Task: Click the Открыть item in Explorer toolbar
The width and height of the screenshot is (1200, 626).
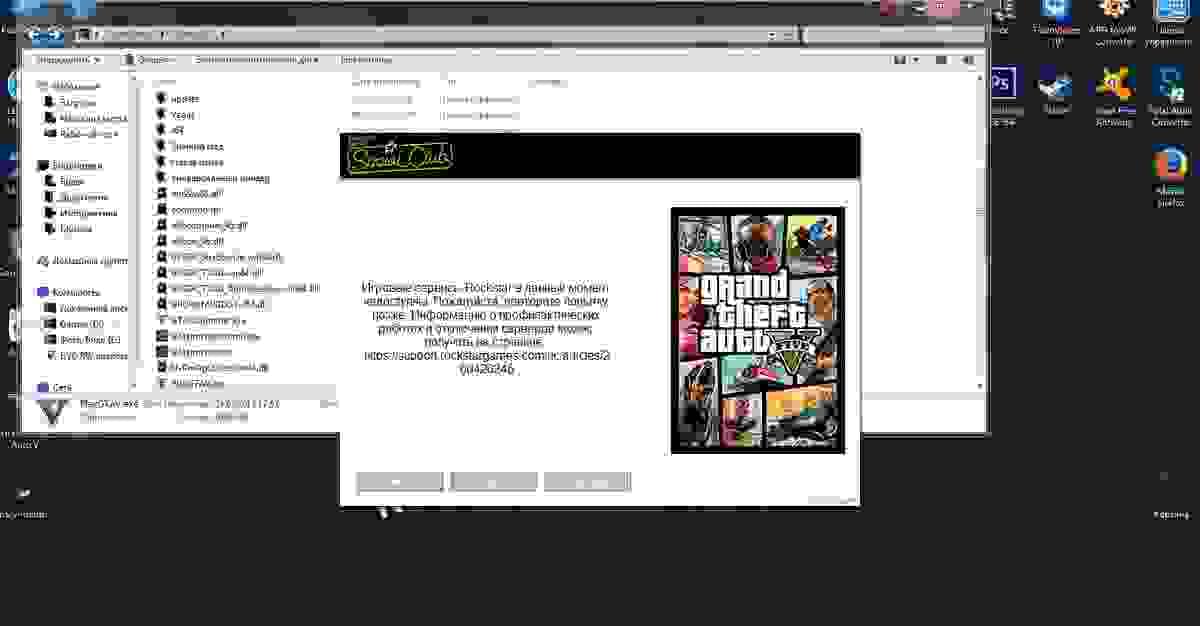Action: tap(151, 60)
